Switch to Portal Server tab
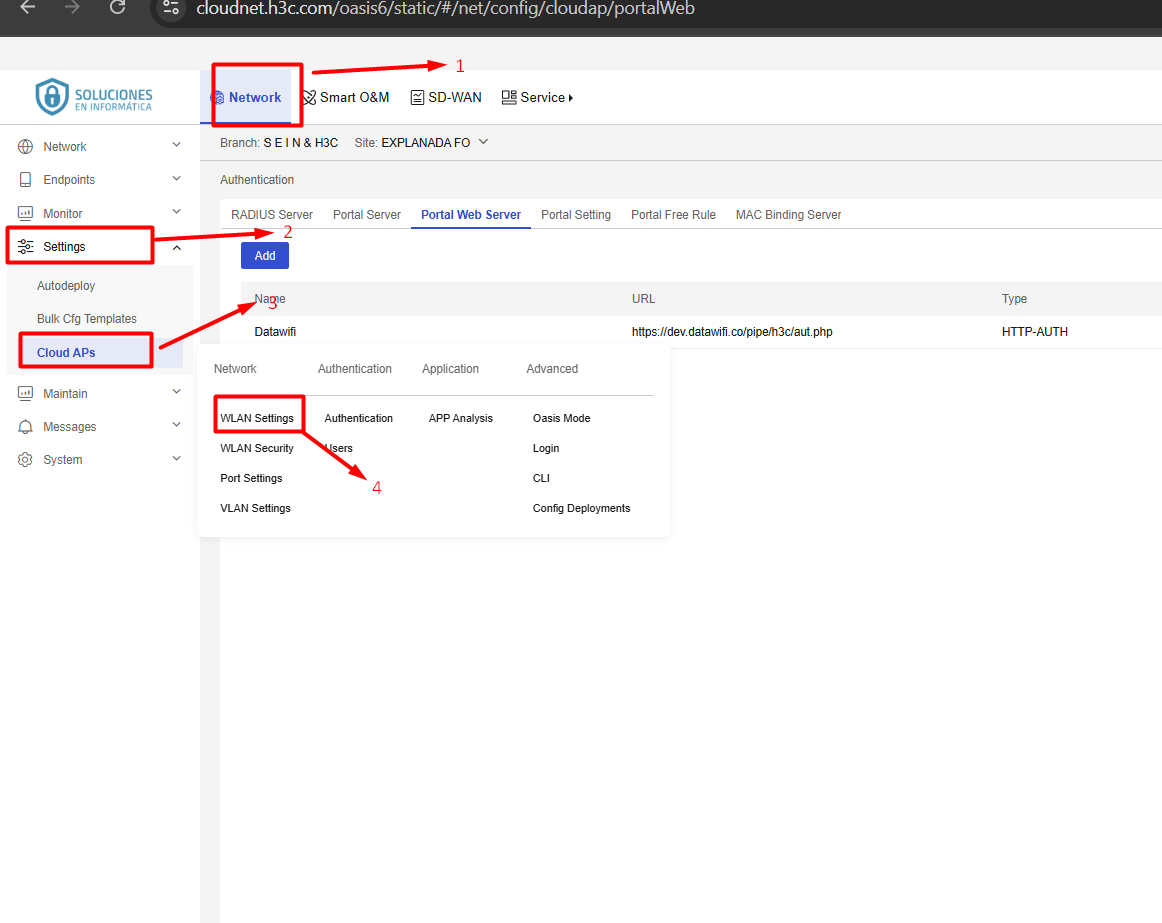The width and height of the screenshot is (1162, 923). click(x=367, y=214)
